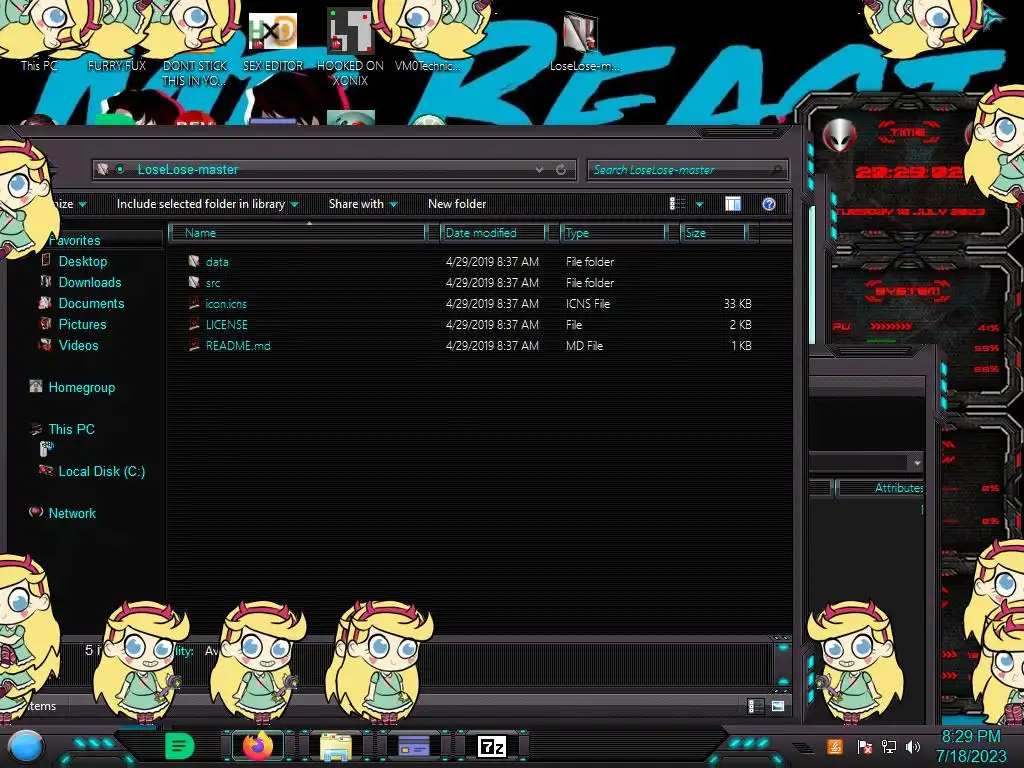Screen dimensions: 1024x768
Task: Sort files by Name column
Action: tap(297, 232)
